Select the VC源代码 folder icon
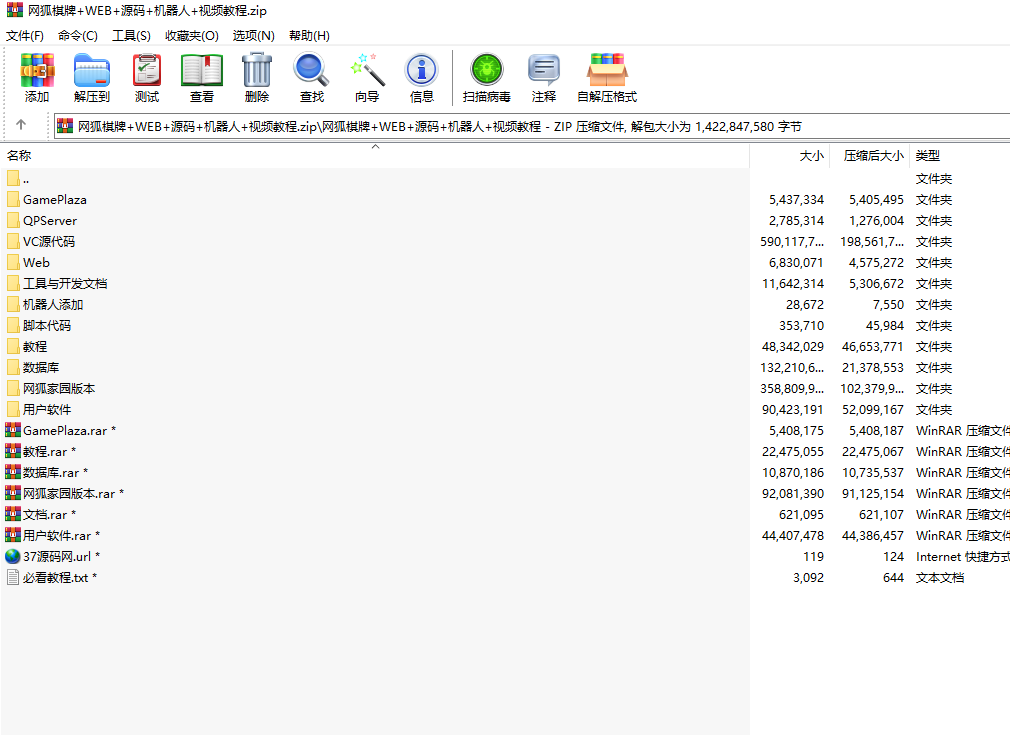The width and height of the screenshot is (1010, 735). point(13,242)
